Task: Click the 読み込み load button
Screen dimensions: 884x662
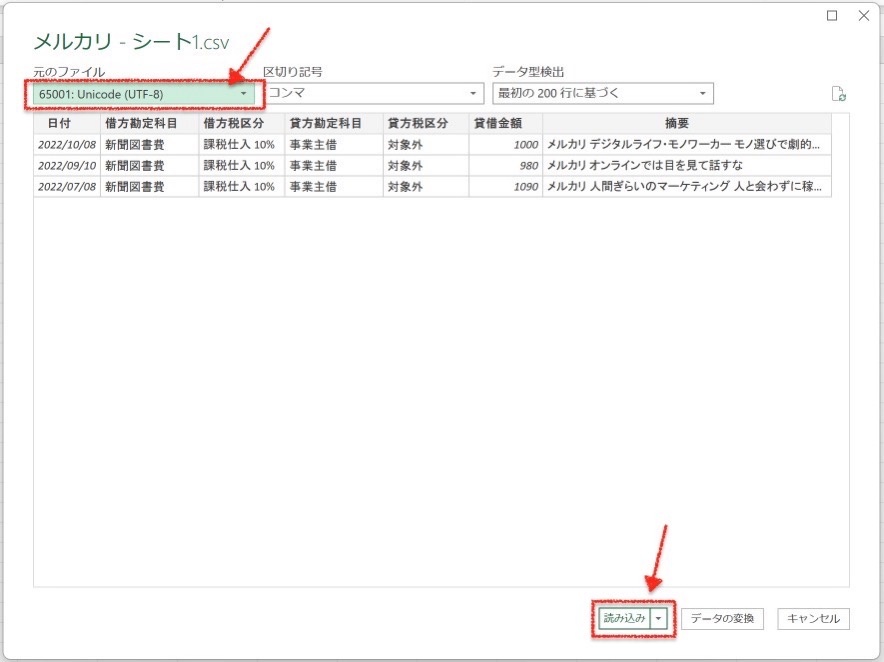Action: (x=625, y=619)
